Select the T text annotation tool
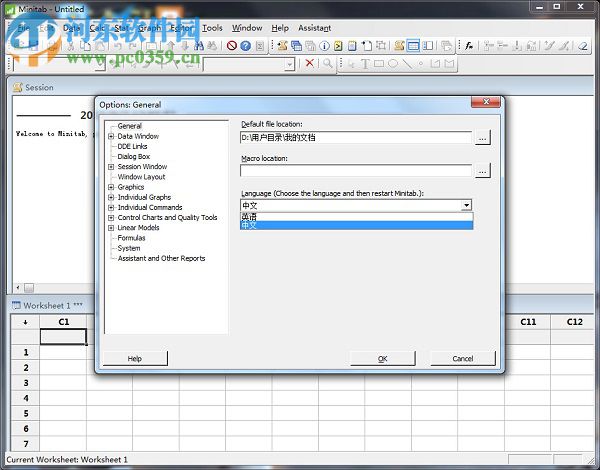This screenshot has height=470, width=600. pyautogui.click(x=365, y=64)
